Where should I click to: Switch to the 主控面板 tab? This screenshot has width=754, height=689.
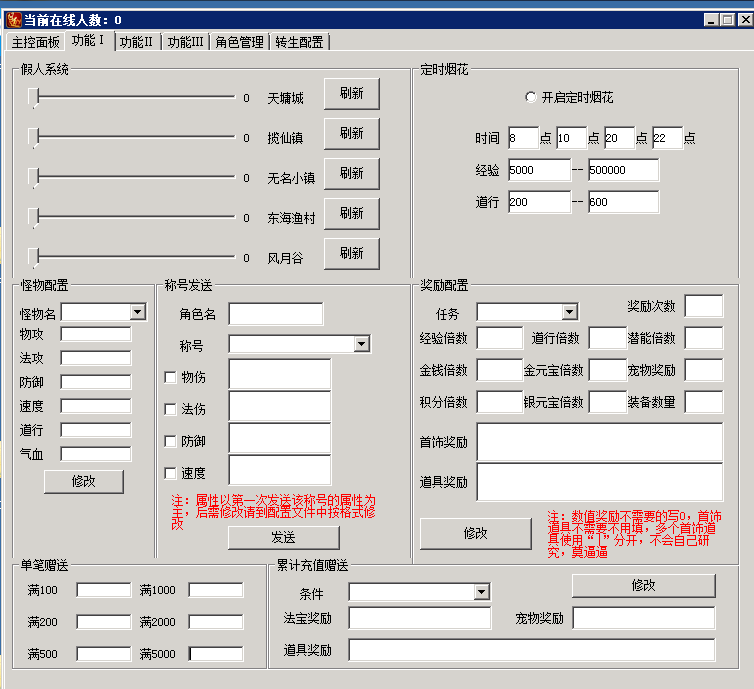36,42
